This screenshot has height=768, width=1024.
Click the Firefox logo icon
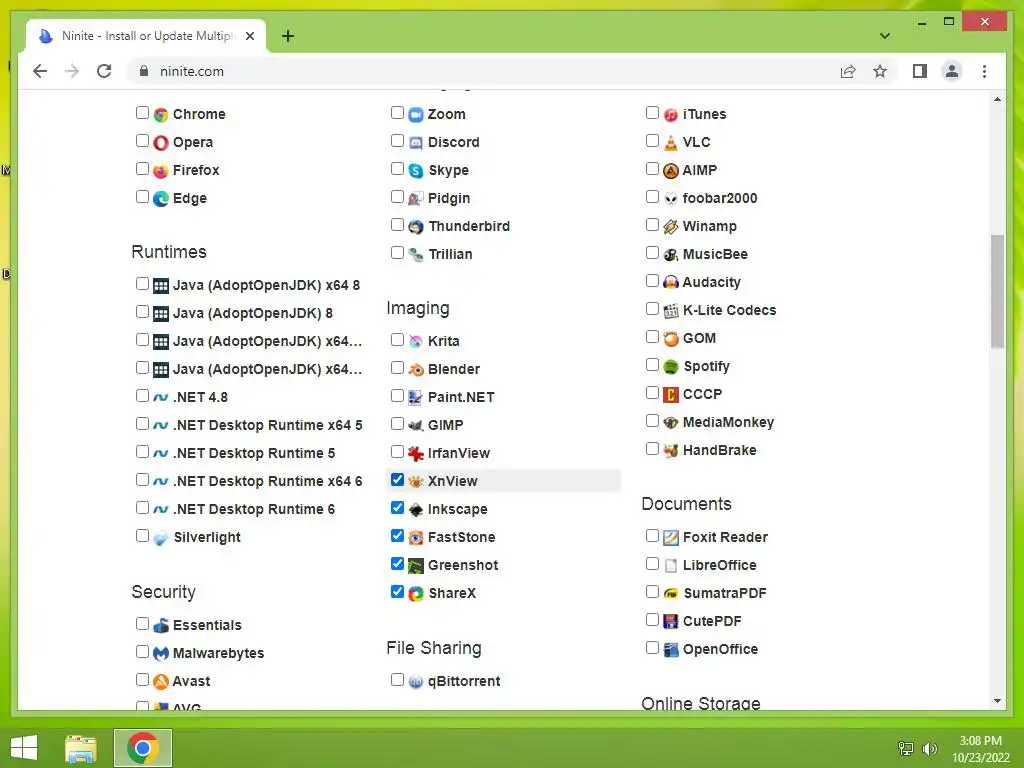pos(161,170)
